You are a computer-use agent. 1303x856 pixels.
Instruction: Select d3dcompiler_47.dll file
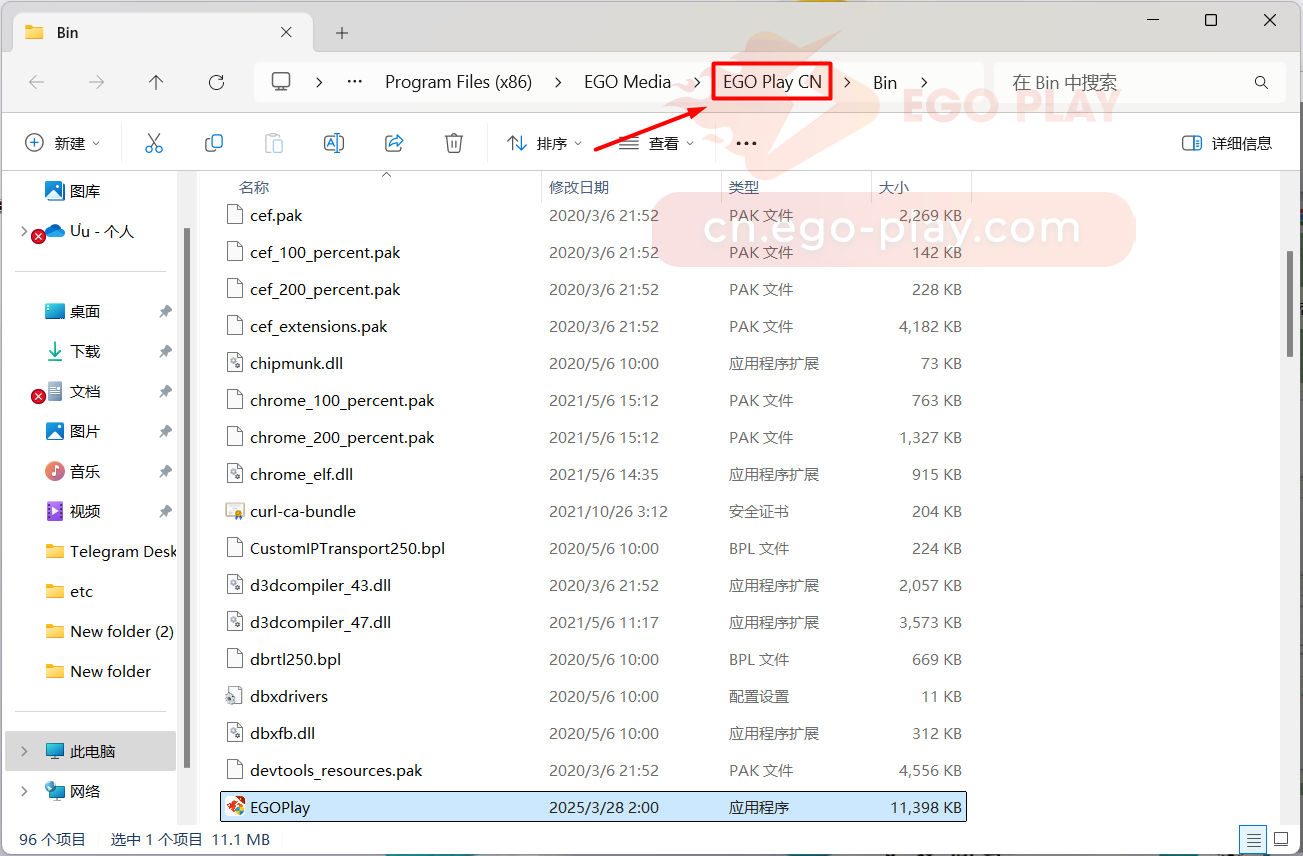pos(593,622)
